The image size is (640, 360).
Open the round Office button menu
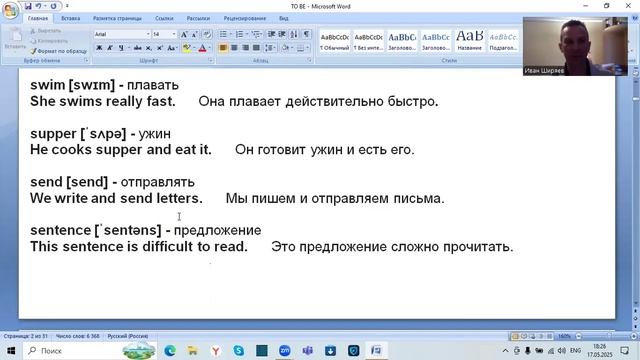(10, 11)
